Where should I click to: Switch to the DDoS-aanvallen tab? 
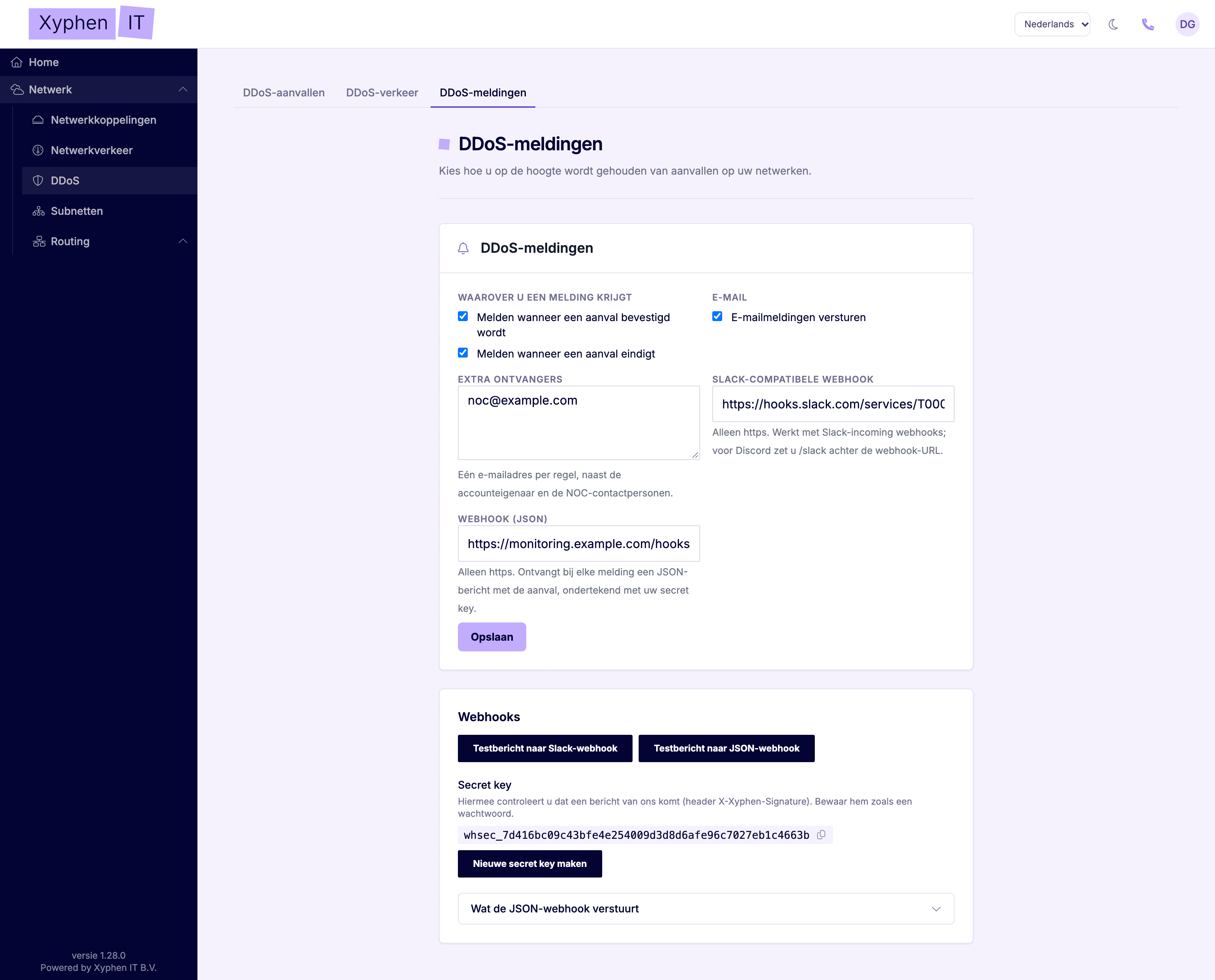(x=283, y=93)
